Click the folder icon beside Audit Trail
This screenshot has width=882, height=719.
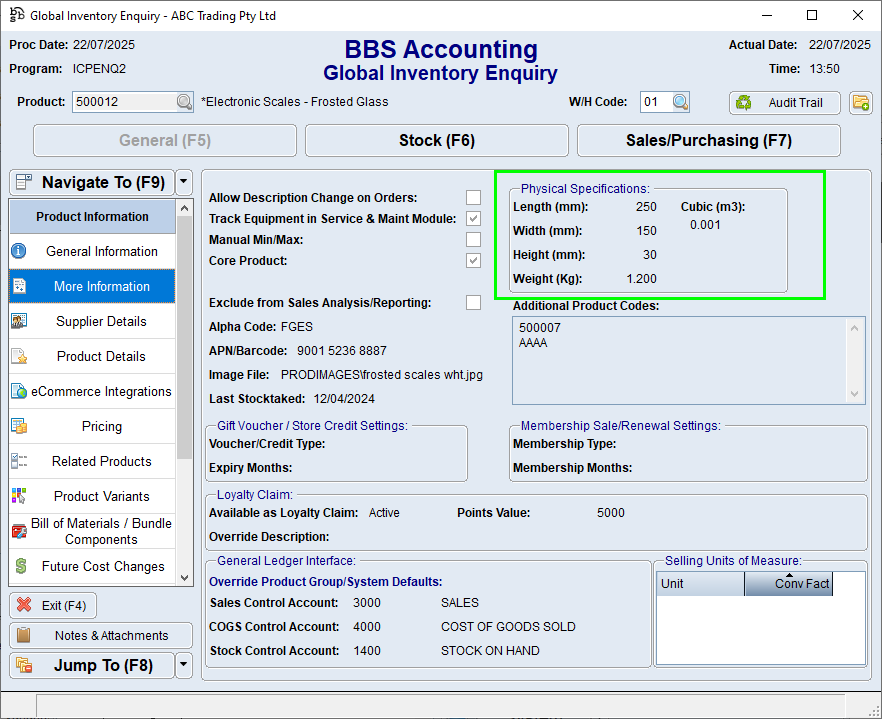pyautogui.click(x=860, y=102)
